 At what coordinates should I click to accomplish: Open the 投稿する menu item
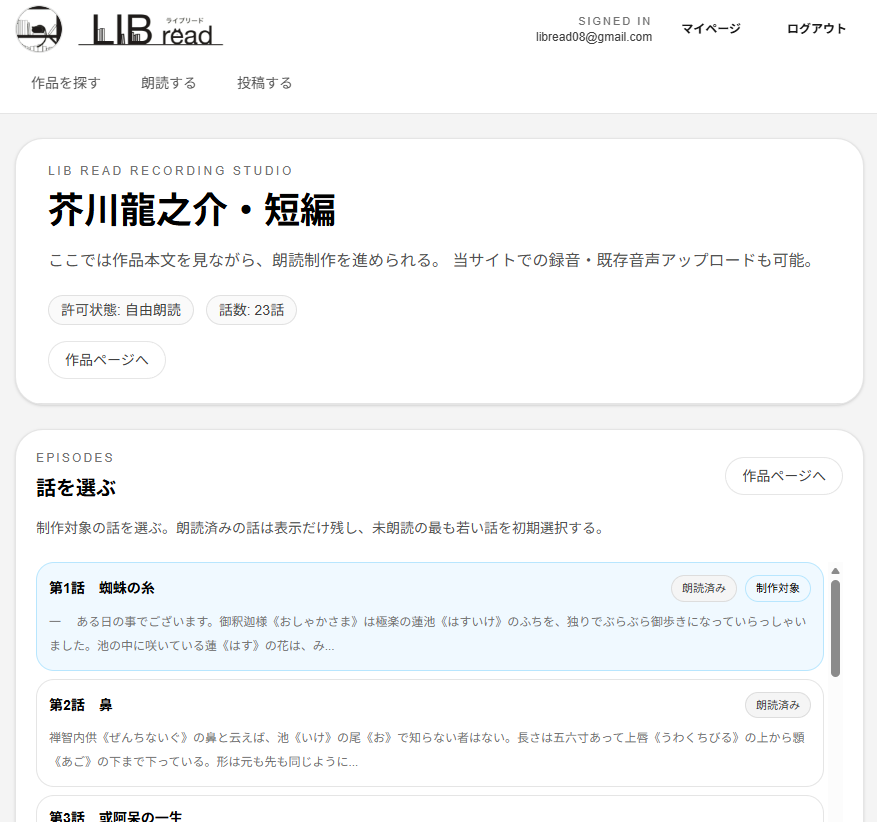coord(265,83)
